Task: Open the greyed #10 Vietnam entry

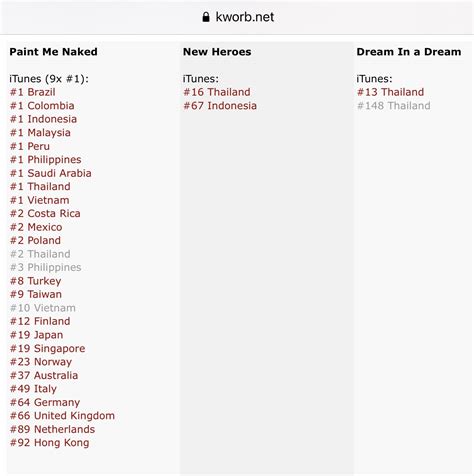Action: 43,308
